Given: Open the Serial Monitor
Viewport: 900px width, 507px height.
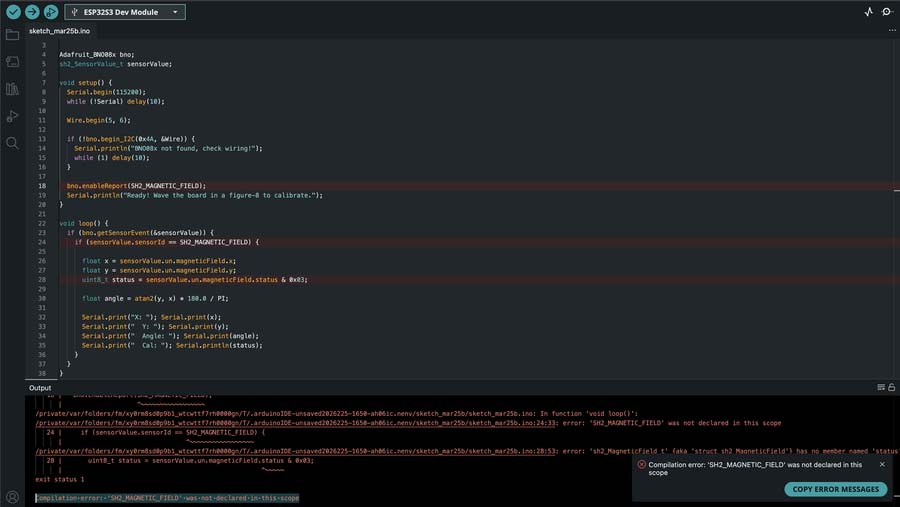Looking at the screenshot, I should tap(886, 12).
